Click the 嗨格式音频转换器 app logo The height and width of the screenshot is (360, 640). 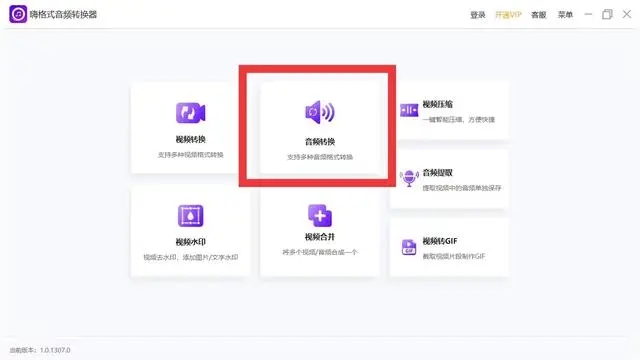(x=18, y=14)
